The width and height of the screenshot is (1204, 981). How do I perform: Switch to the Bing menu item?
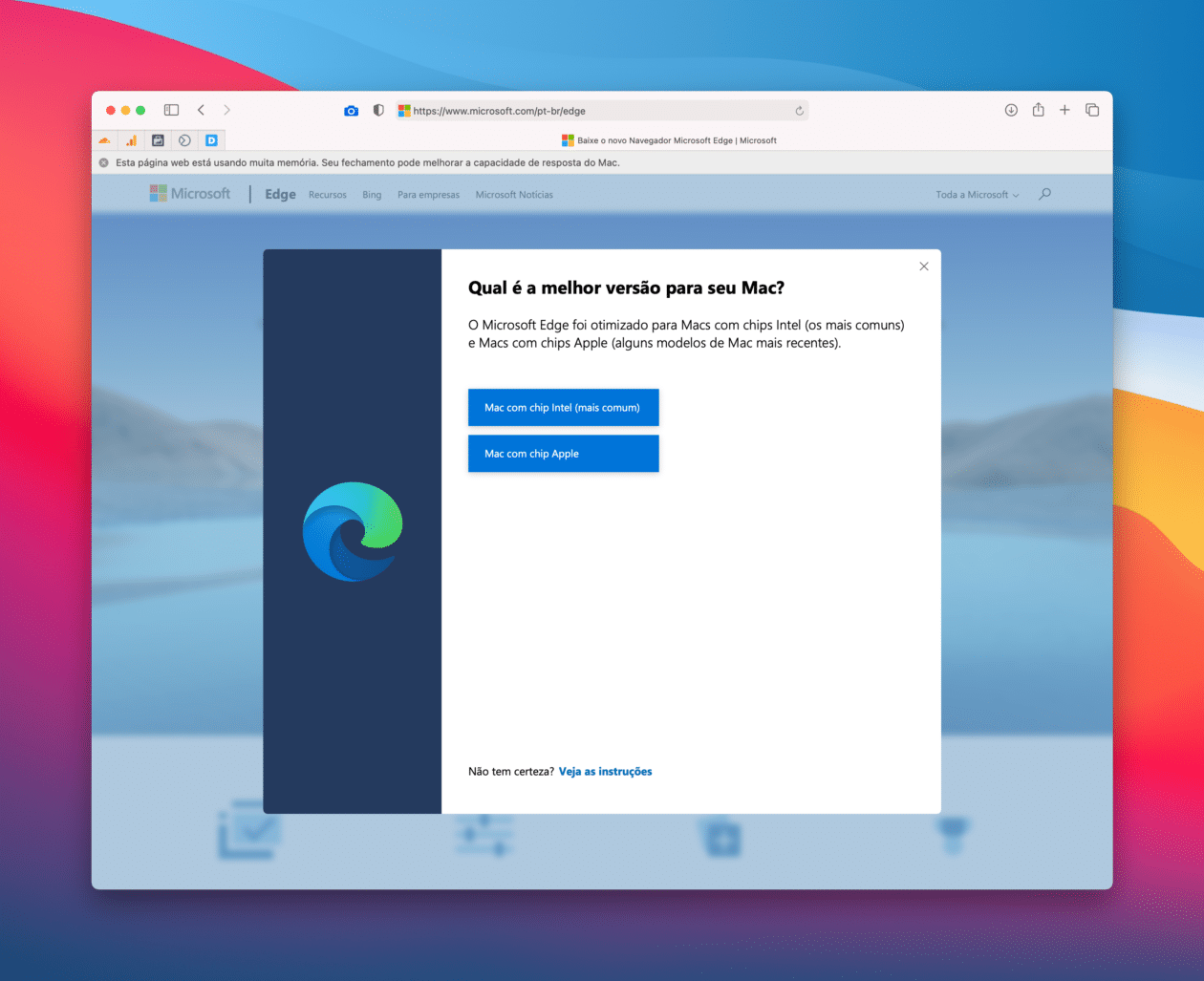tap(372, 194)
